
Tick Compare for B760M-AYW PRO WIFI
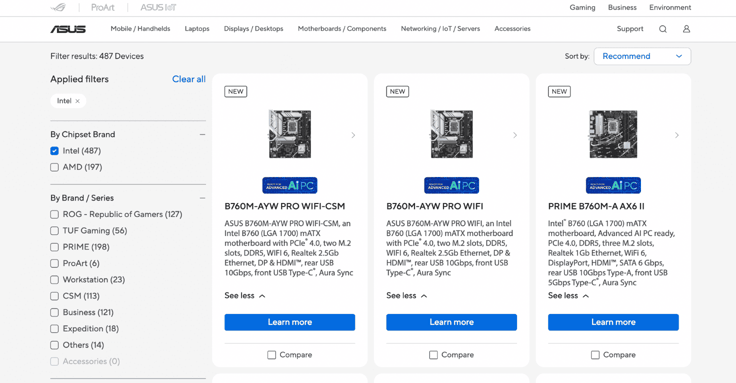pyautogui.click(x=433, y=355)
